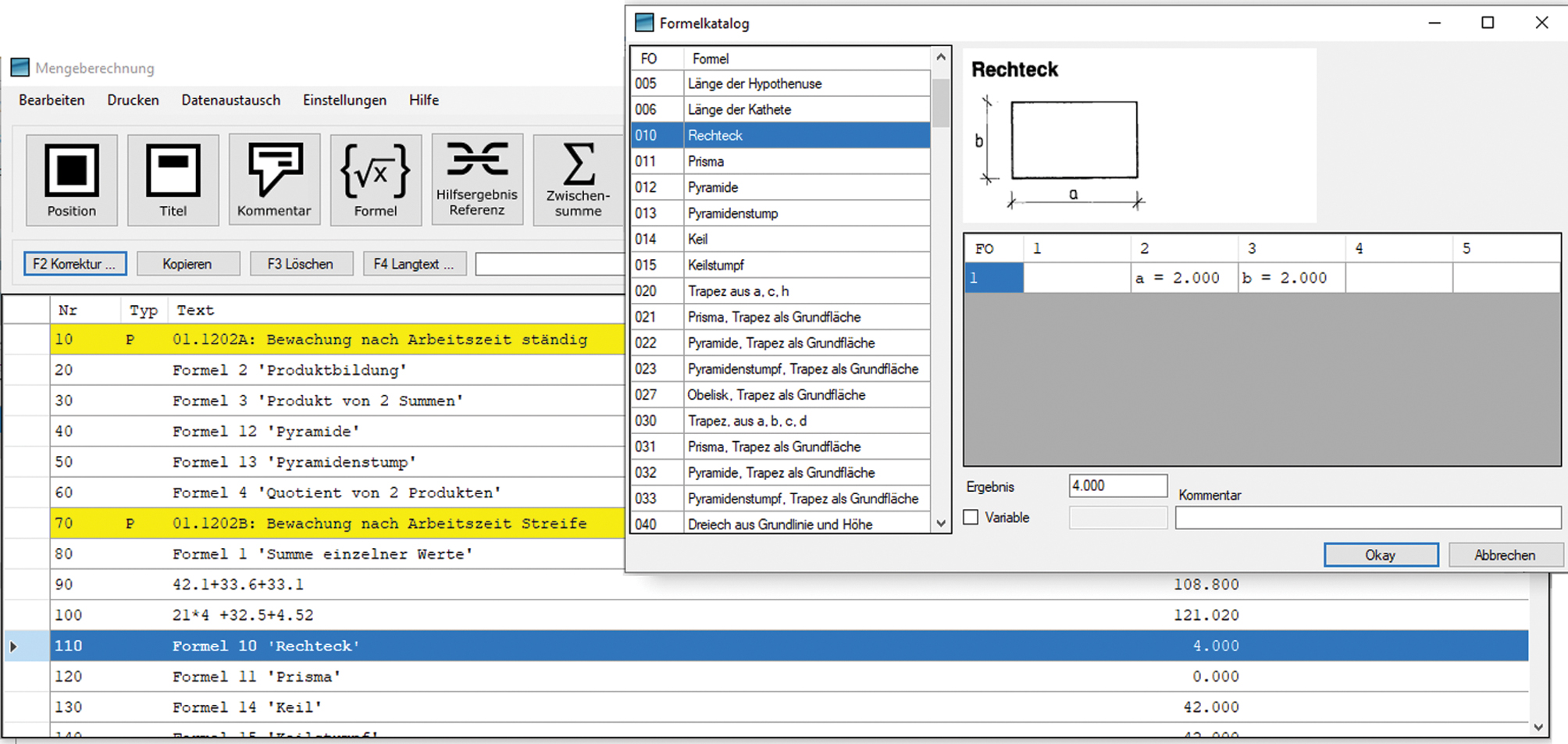
Task: Open the Bearbeiten menu
Action: [52, 100]
